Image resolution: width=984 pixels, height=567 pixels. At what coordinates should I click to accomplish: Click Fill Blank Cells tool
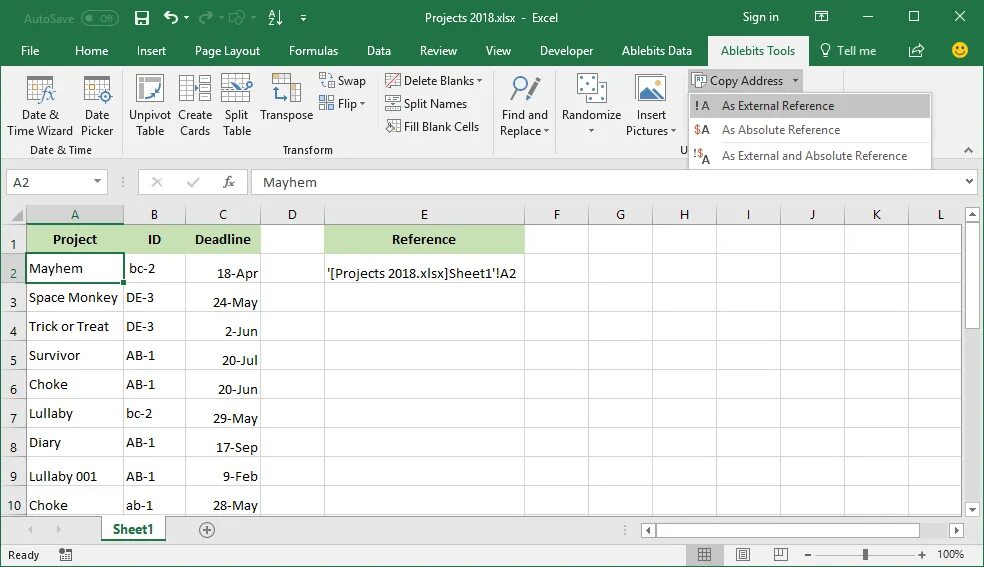click(x=432, y=127)
